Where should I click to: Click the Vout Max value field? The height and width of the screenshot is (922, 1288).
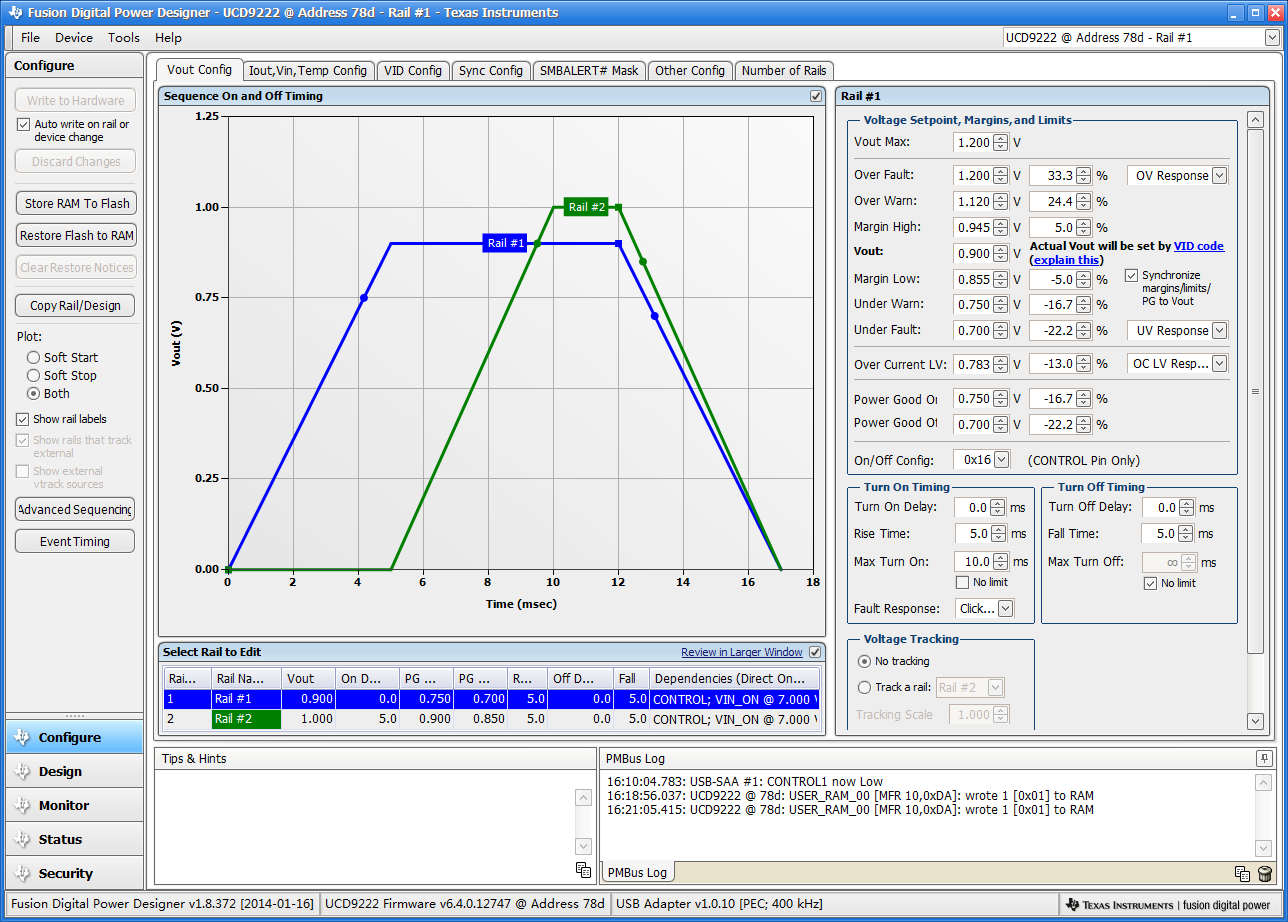[x=973, y=143]
